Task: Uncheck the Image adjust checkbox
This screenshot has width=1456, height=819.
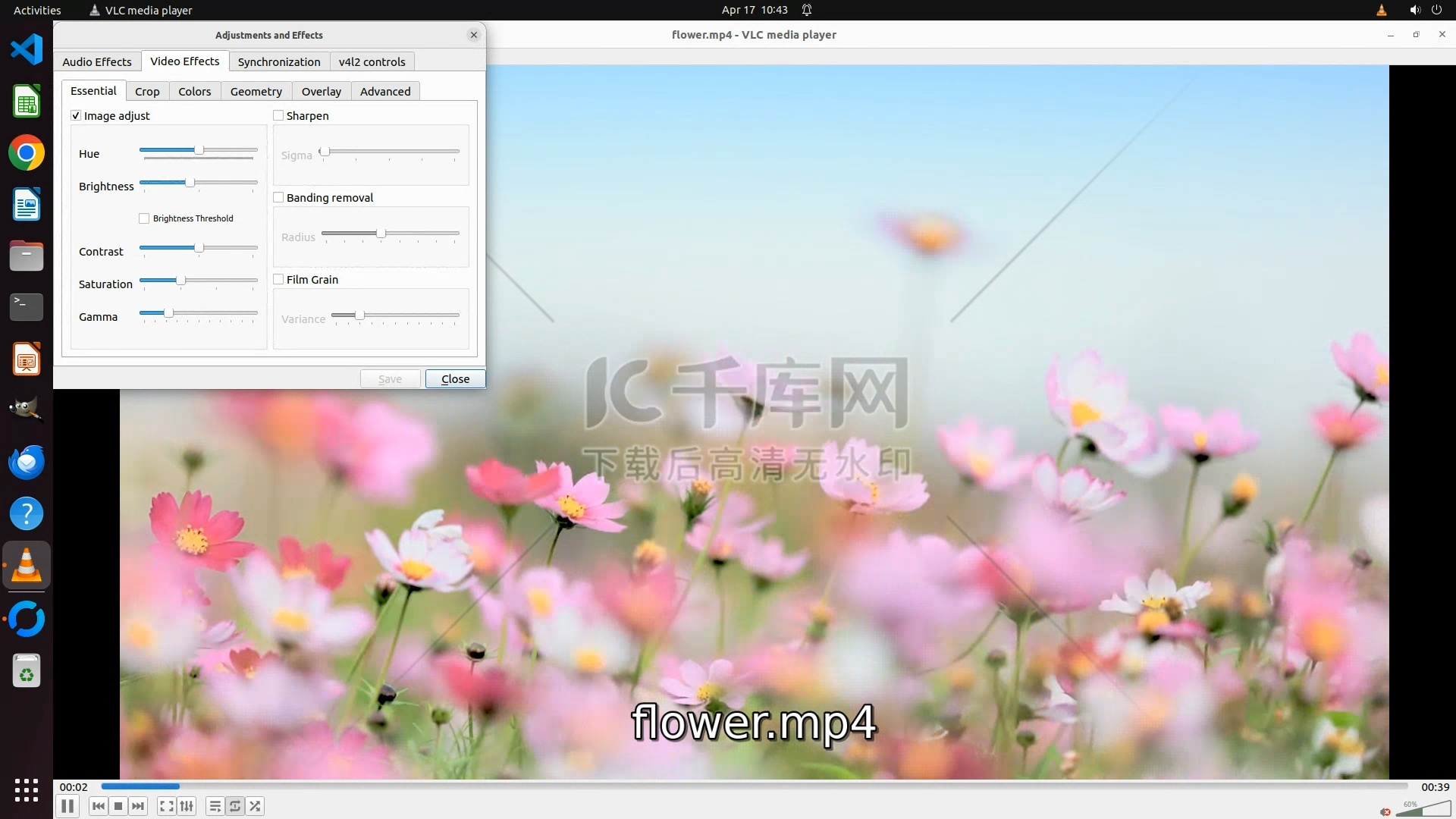Action: 76,115
